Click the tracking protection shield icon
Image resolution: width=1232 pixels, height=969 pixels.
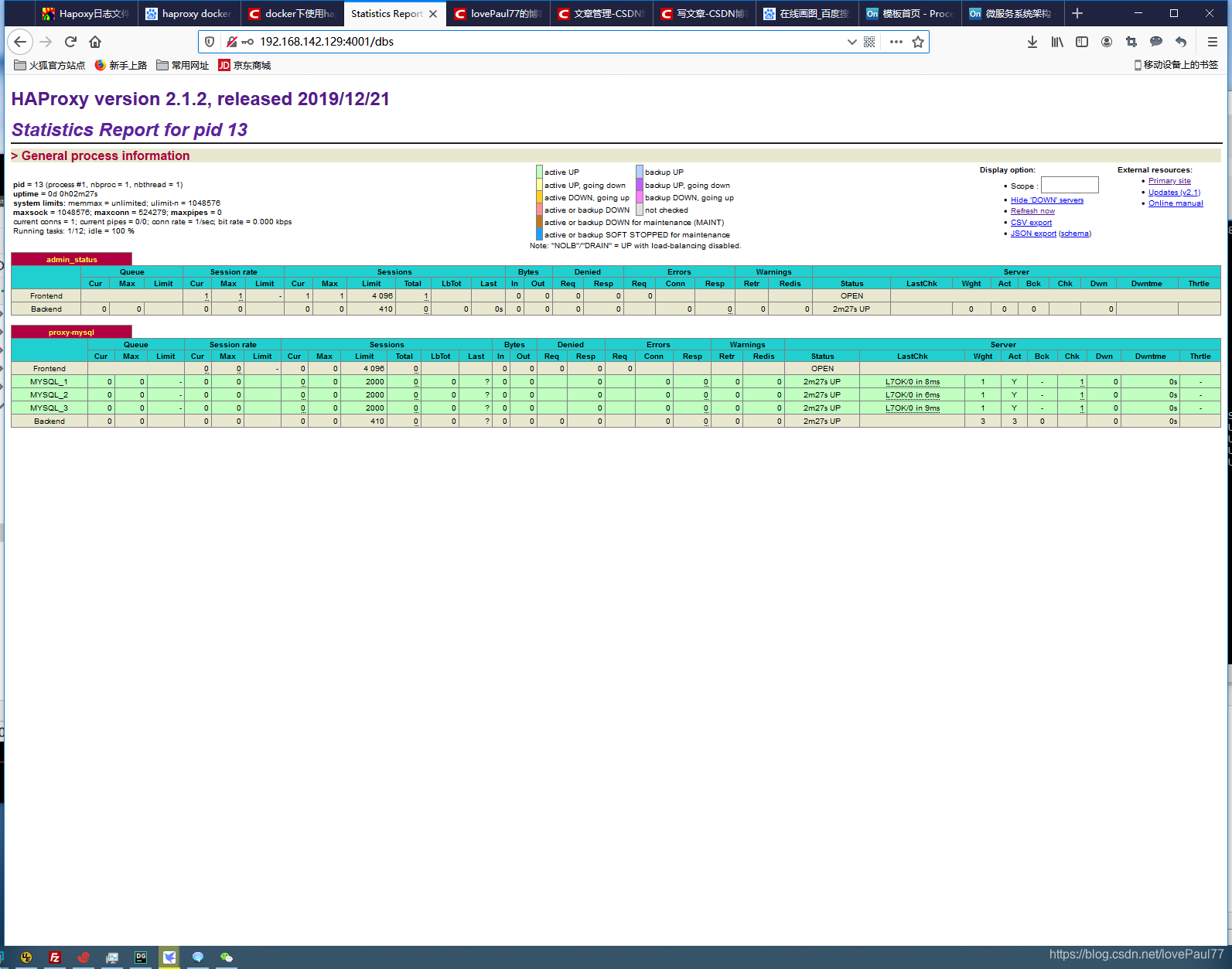pyautogui.click(x=210, y=42)
